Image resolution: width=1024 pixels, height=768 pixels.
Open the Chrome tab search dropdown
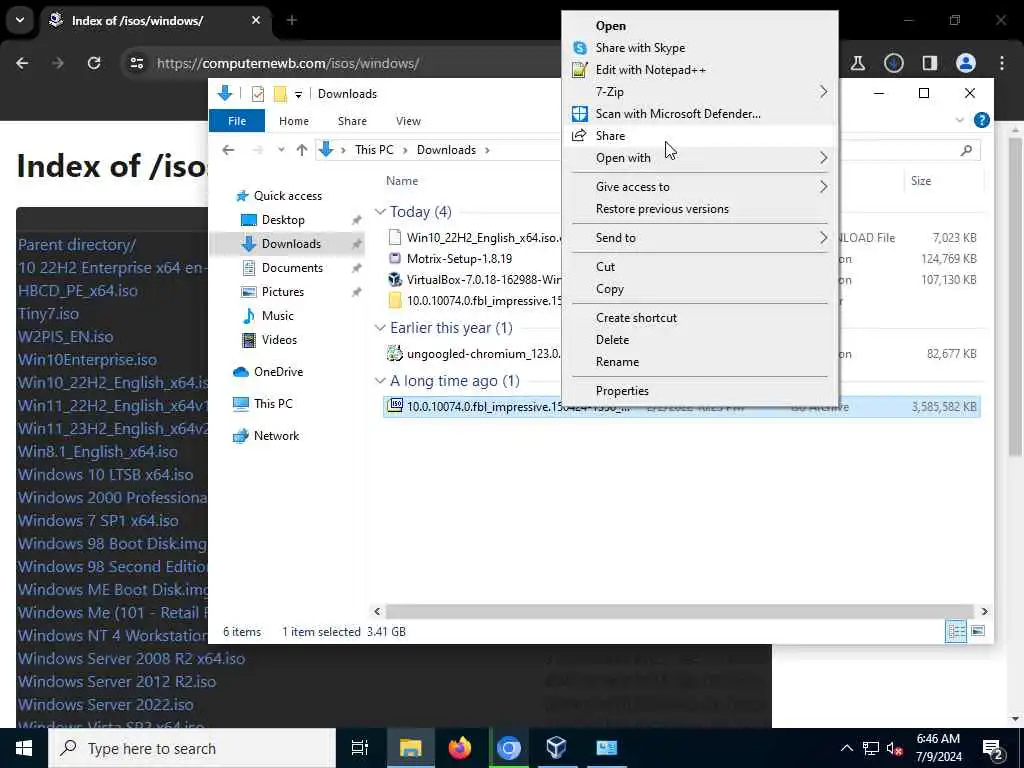pyautogui.click(x=20, y=20)
